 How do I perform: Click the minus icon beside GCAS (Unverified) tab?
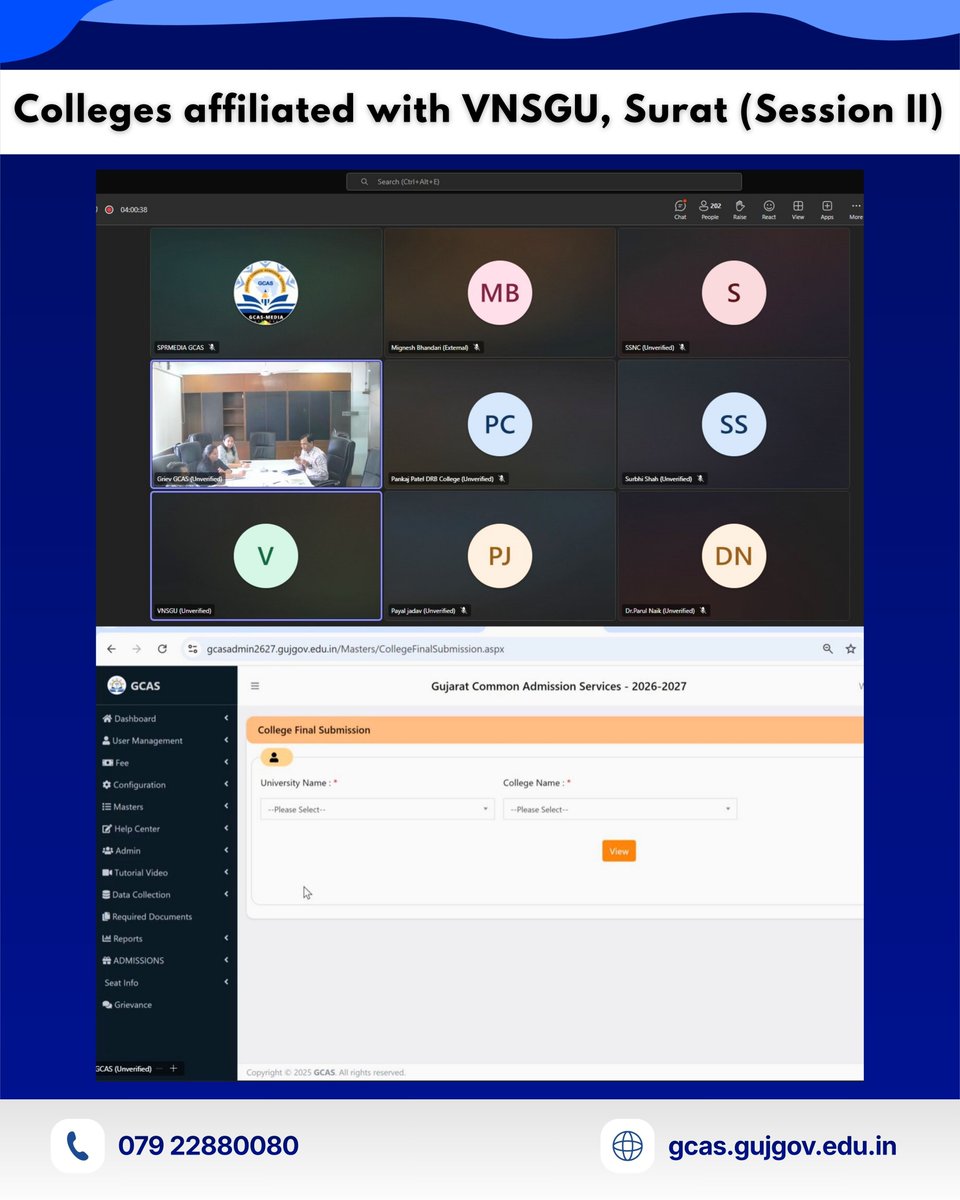click(x=159, y=1068)
